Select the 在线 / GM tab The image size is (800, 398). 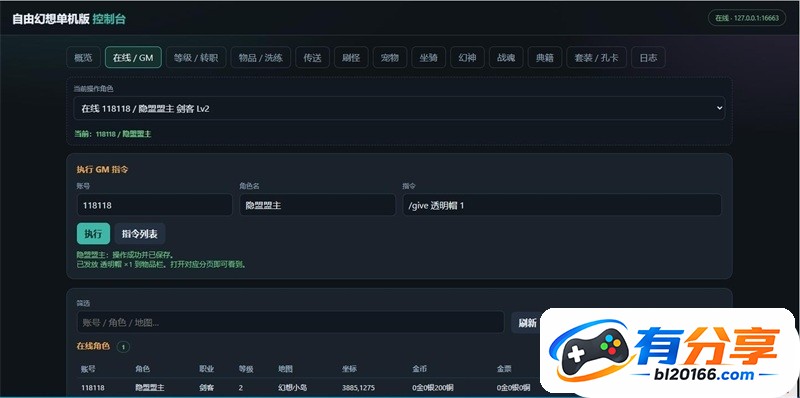(133, 58)
